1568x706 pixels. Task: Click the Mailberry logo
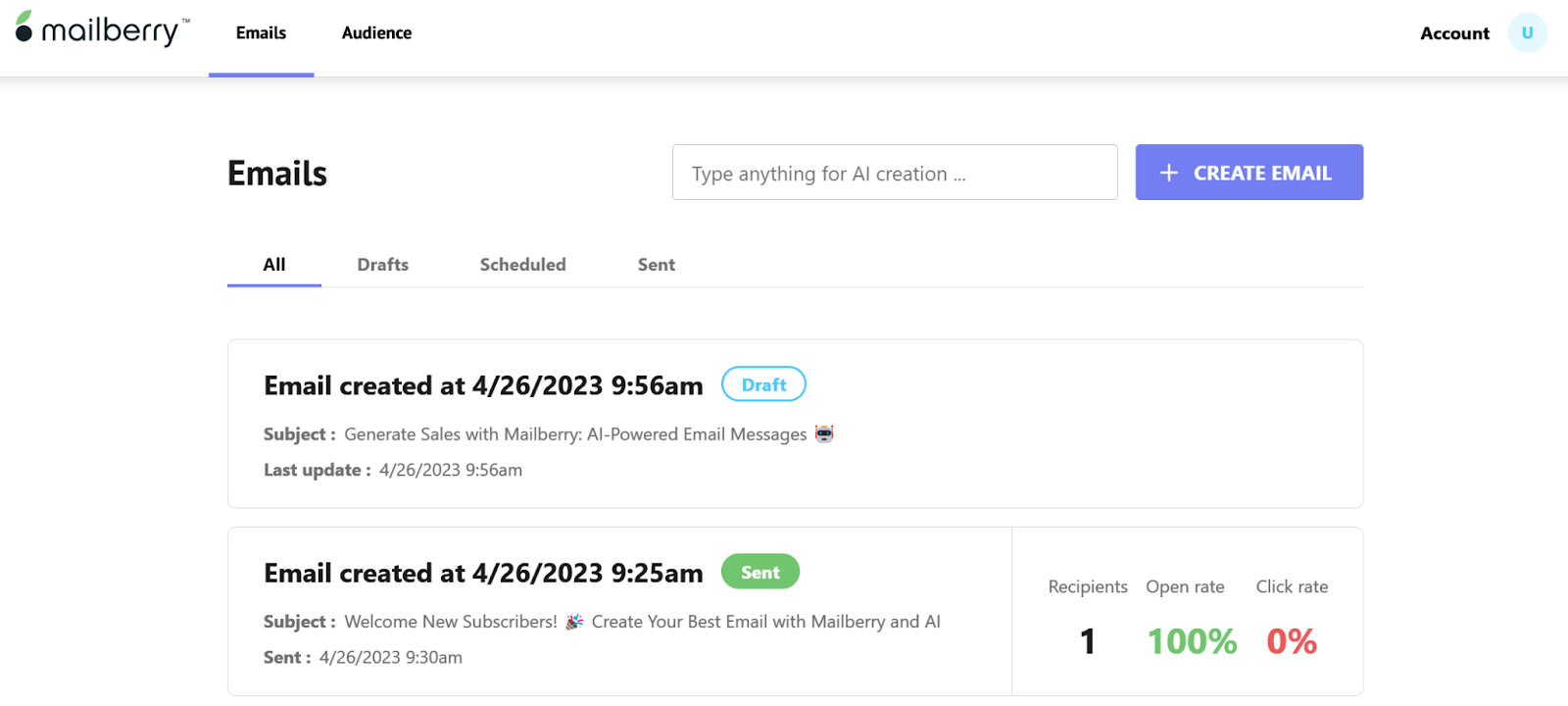pos(102,29)
